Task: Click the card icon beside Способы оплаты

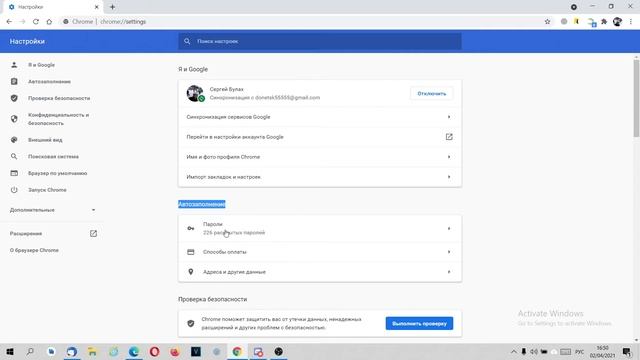Action: pyautogui.click(x=191, y=252)
